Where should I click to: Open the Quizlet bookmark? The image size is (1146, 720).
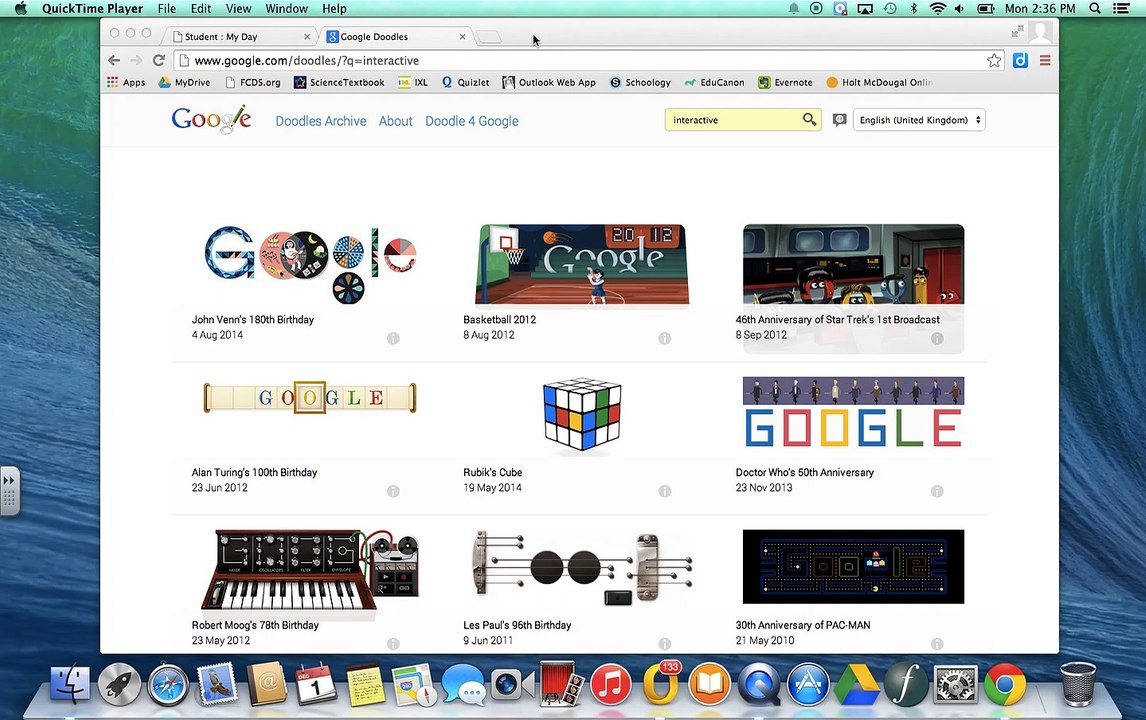466,83
